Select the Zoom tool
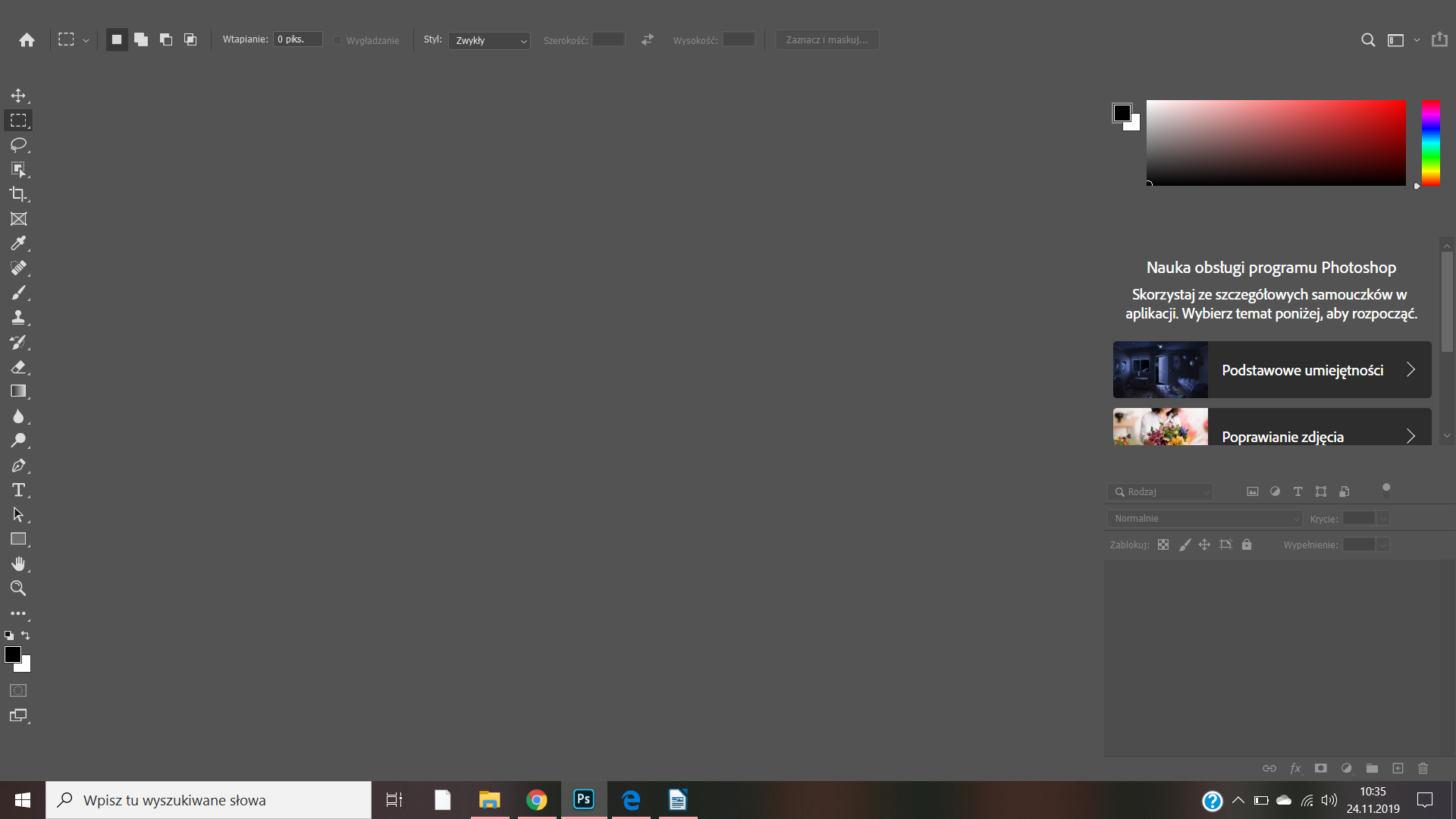 click(18, 588)
